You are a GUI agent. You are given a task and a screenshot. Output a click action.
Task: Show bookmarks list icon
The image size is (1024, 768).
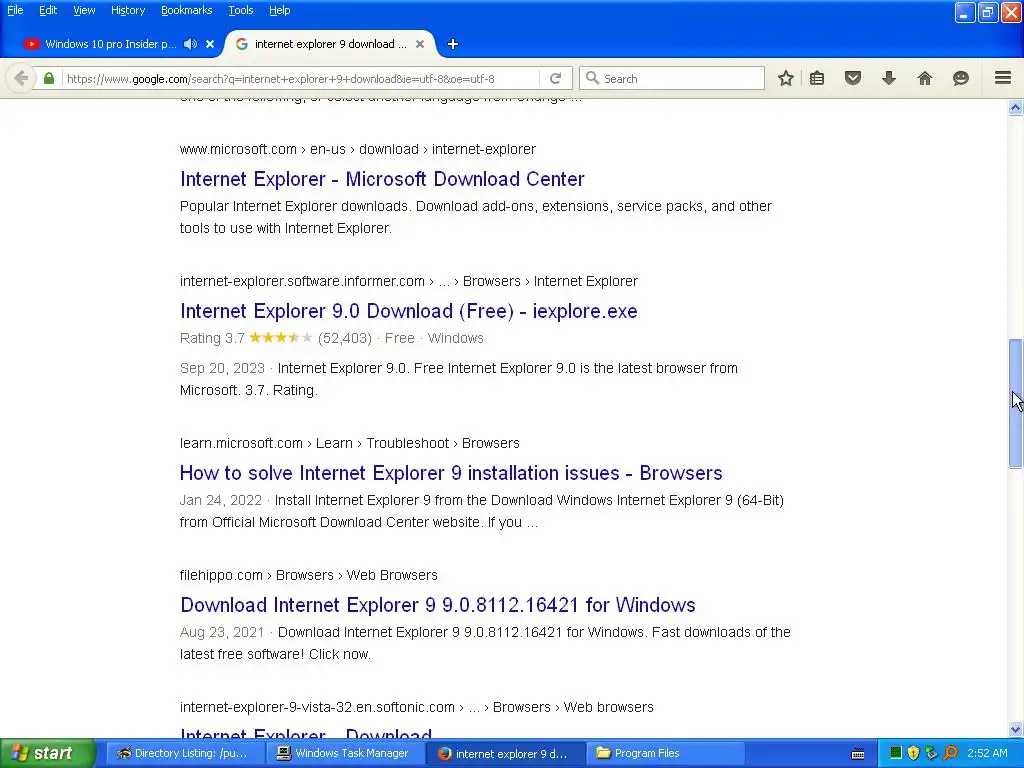(x=817, y=78)
